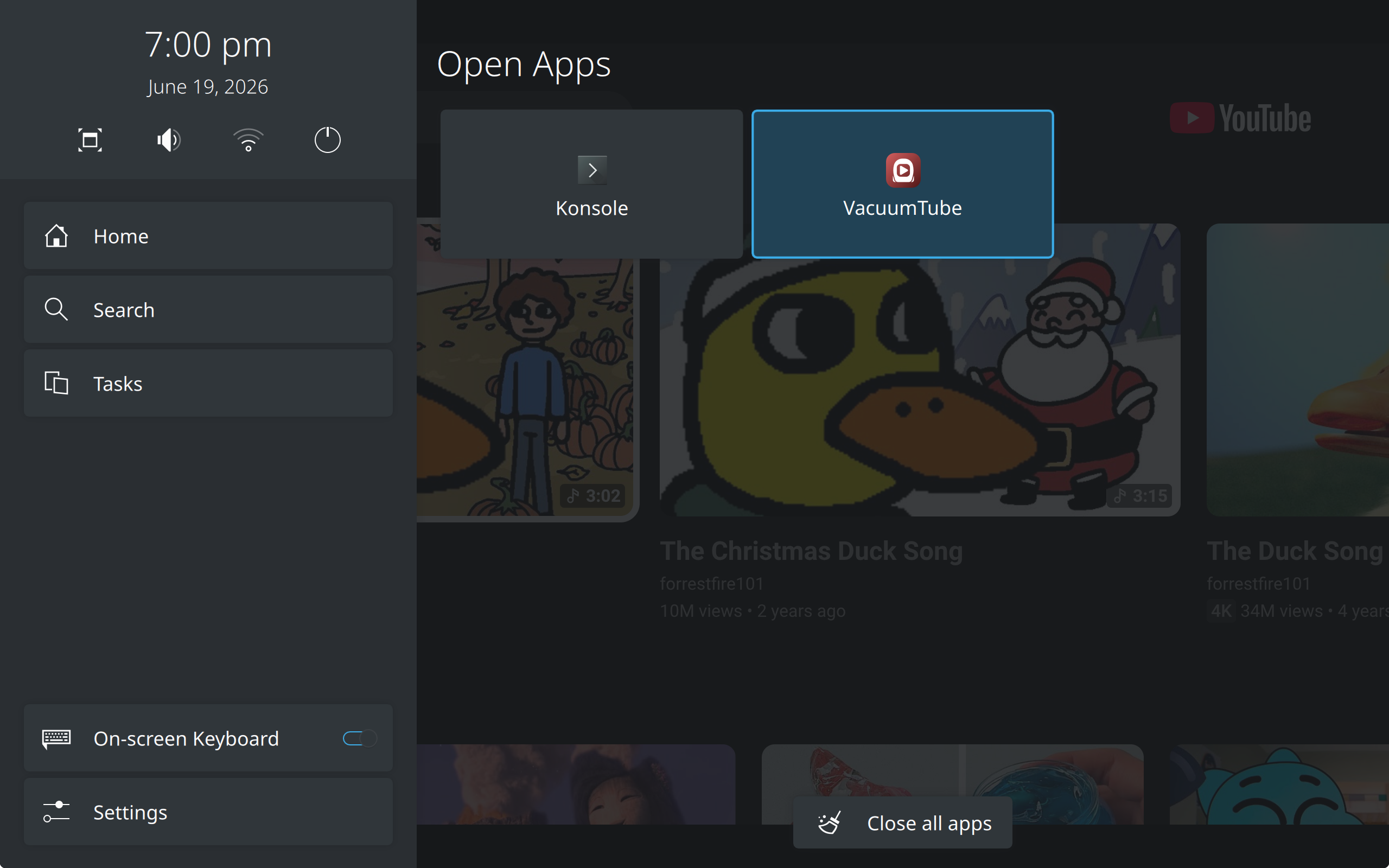The height and width of the screenshot is (868, 1389).
Task: Click Close all apps button
Action: coord(903,822)
